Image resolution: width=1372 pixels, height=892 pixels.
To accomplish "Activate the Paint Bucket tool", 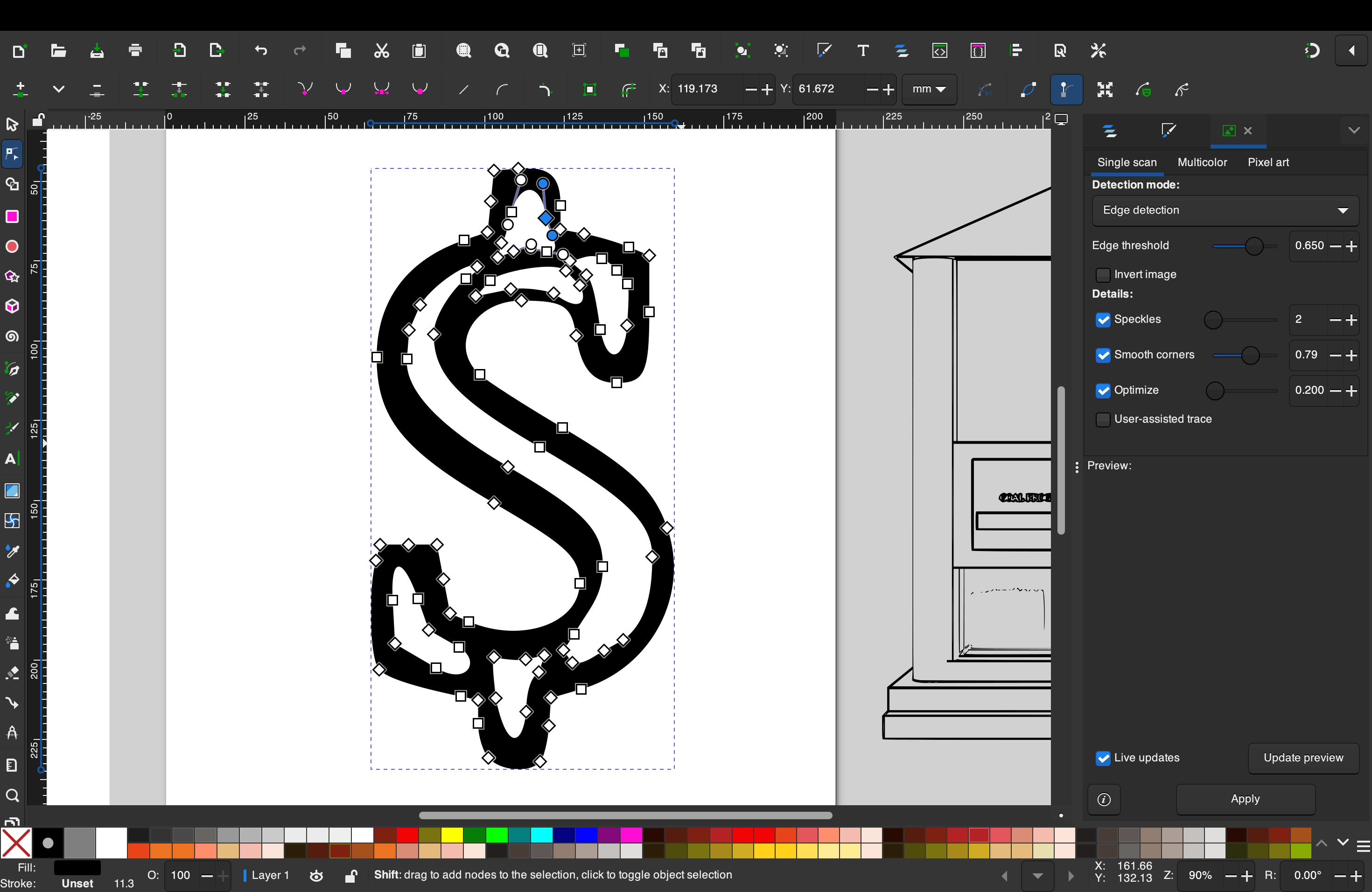I will [12, 581].
